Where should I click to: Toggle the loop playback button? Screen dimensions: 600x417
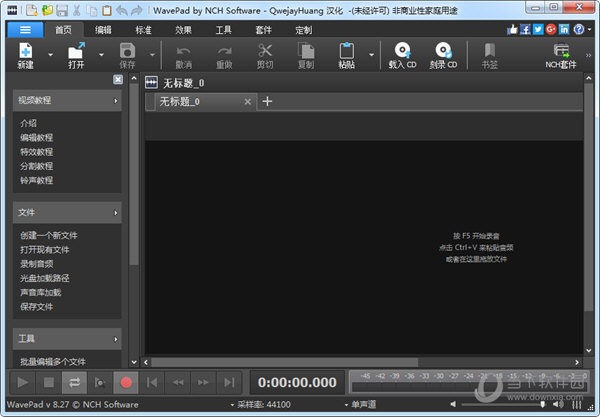pyautogui.click(x=75, y=382)
